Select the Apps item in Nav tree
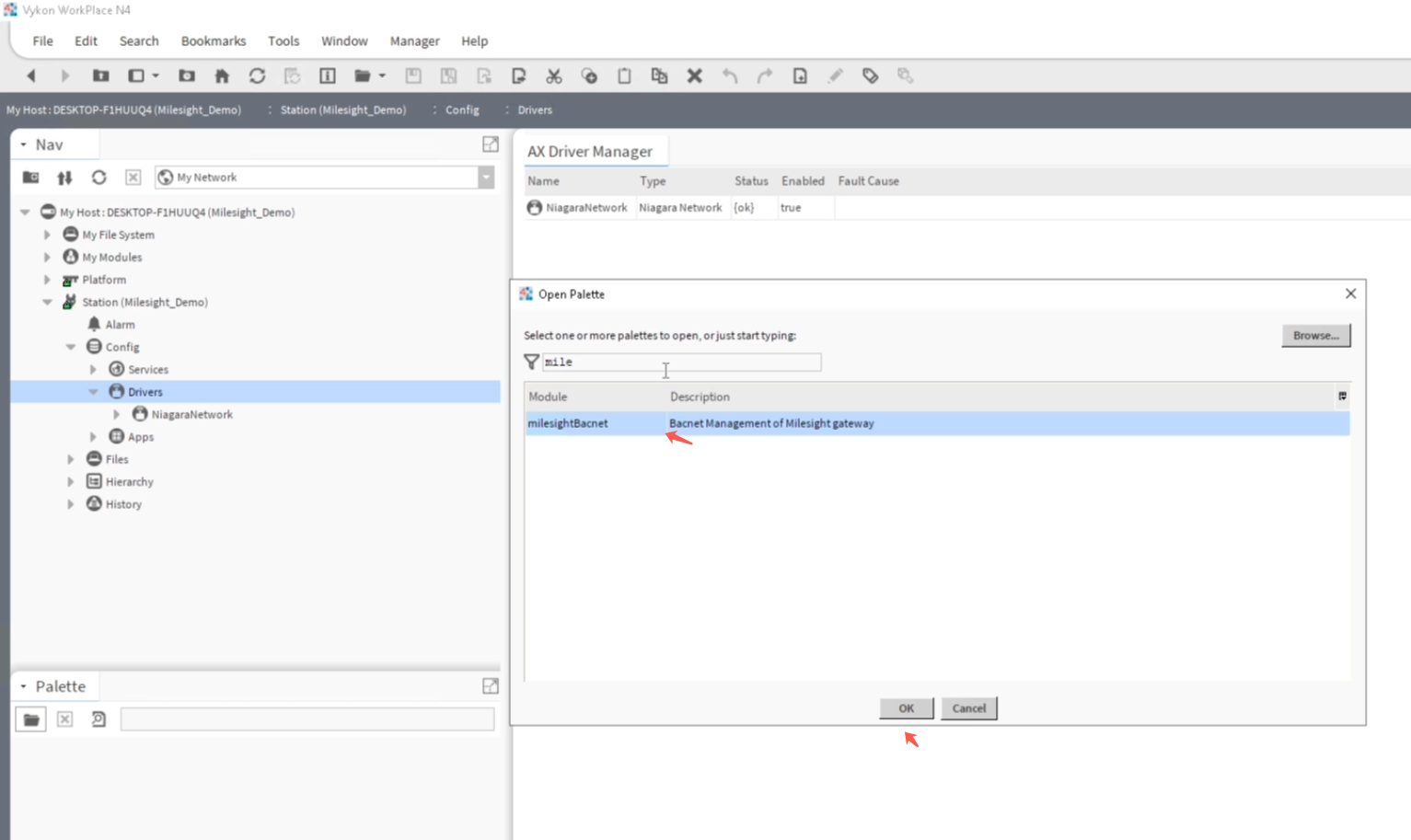The width and height of the screenshot is (1411, 840). pos(141,437)
